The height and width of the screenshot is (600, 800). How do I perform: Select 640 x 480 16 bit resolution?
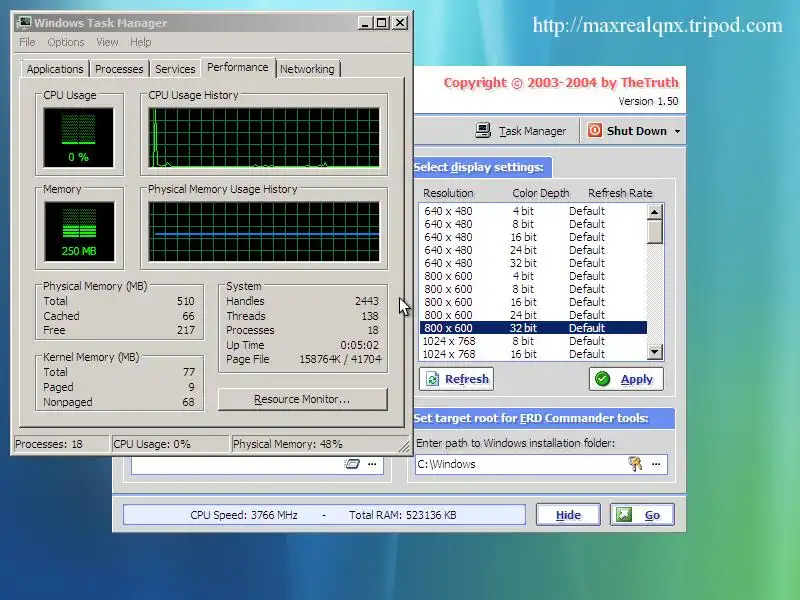(x=533, y=237)
